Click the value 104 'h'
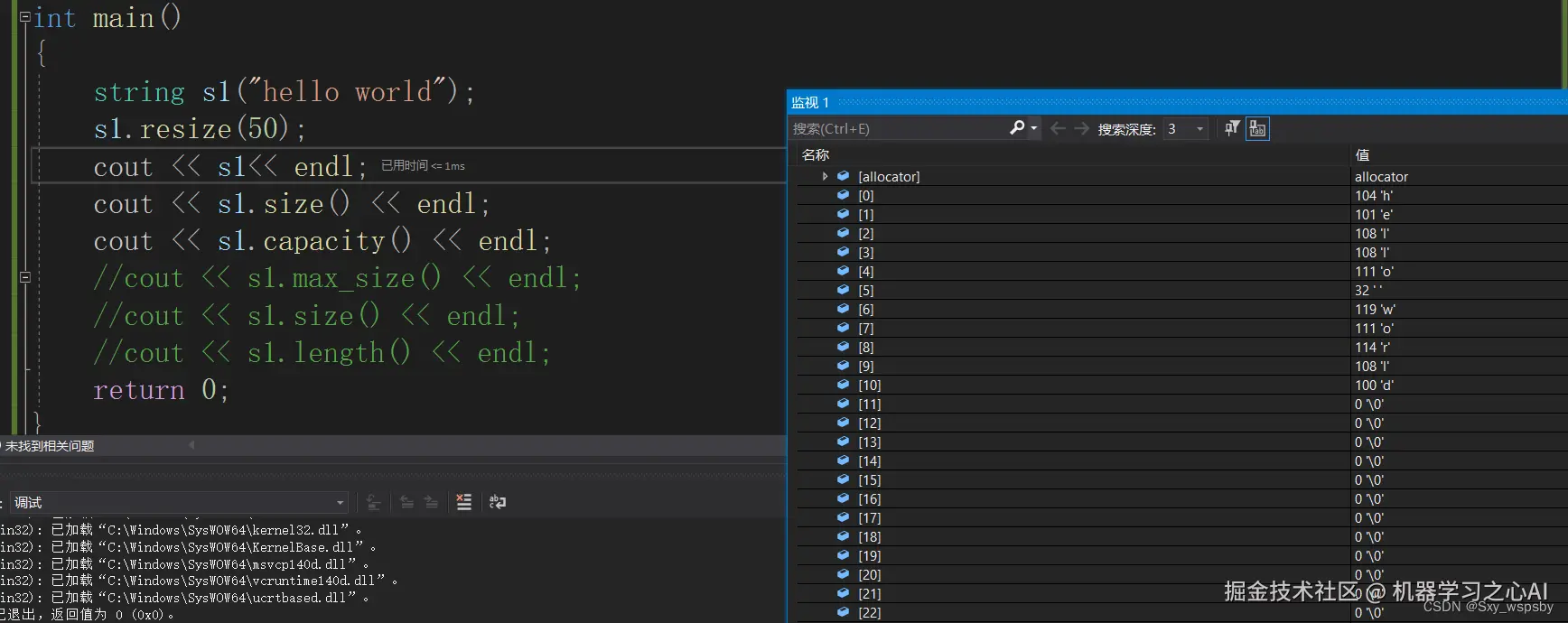The image size is (1568, 623). 1374,195
